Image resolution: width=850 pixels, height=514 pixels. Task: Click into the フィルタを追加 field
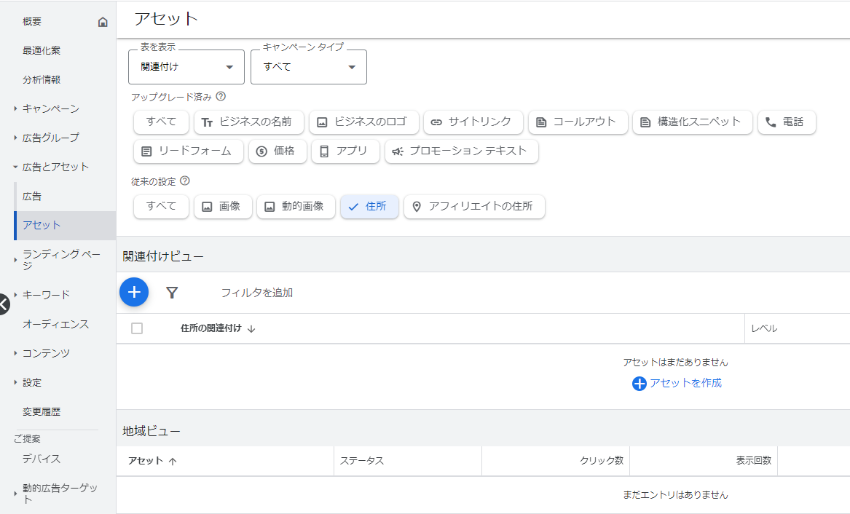256,293
